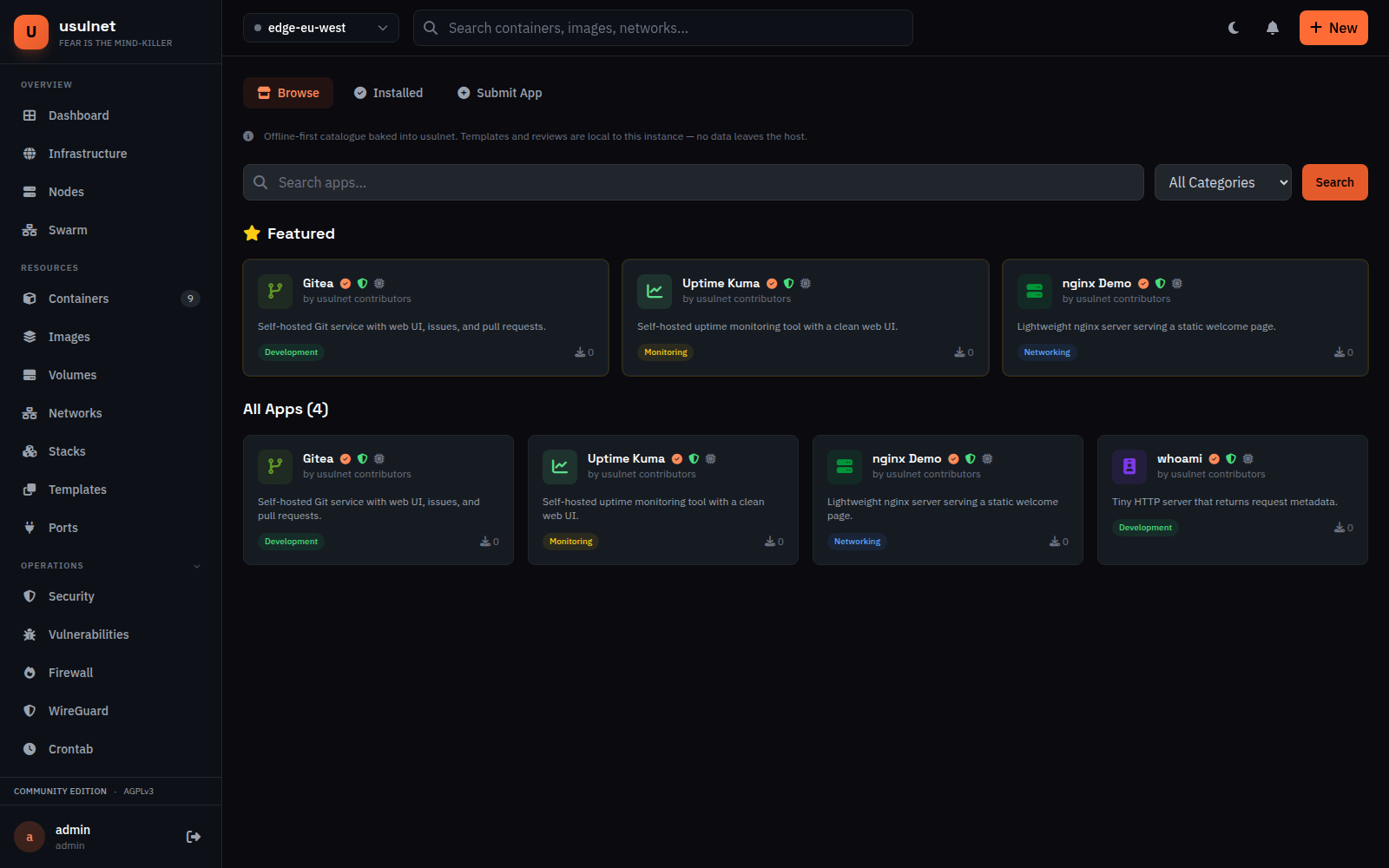
Task: Click the Gitea icon in the Featured card
Action: point(275,292)
